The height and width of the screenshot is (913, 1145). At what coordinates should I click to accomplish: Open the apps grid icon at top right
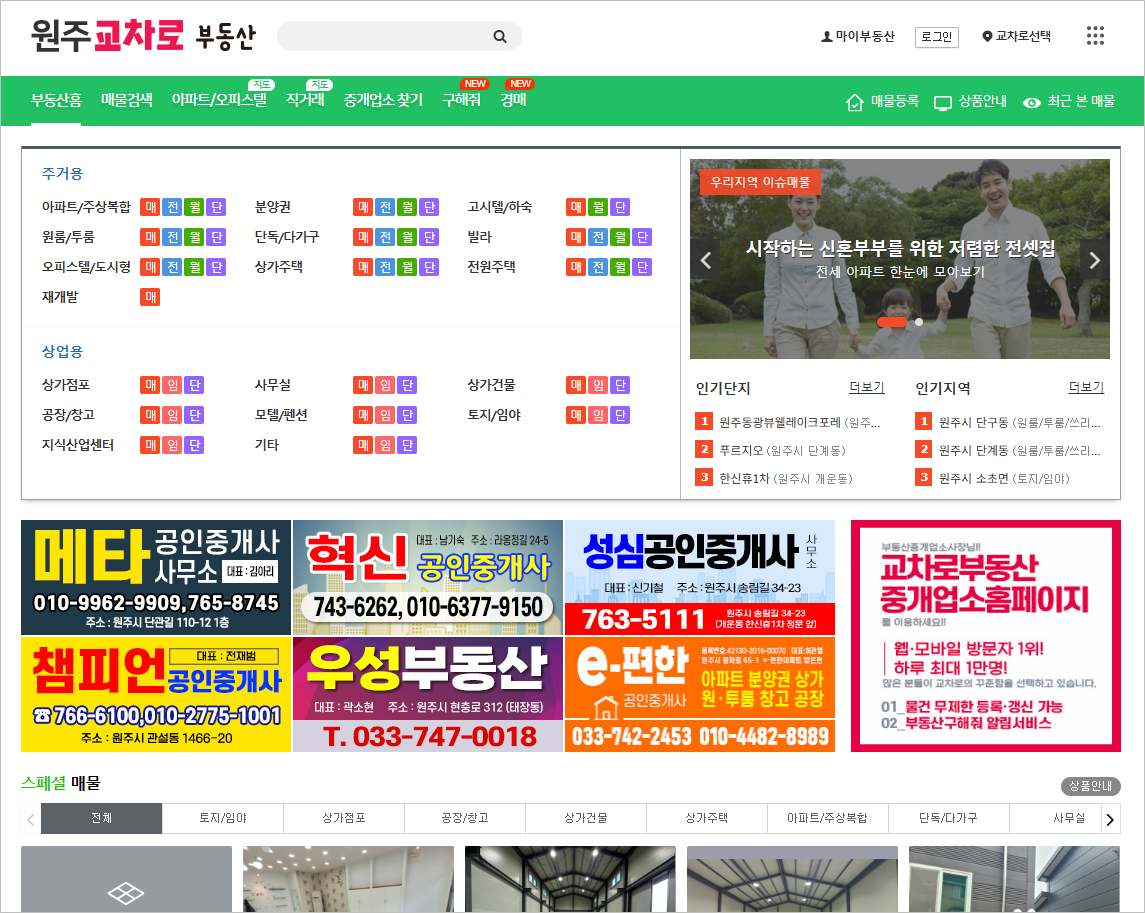coord(1095,35)
